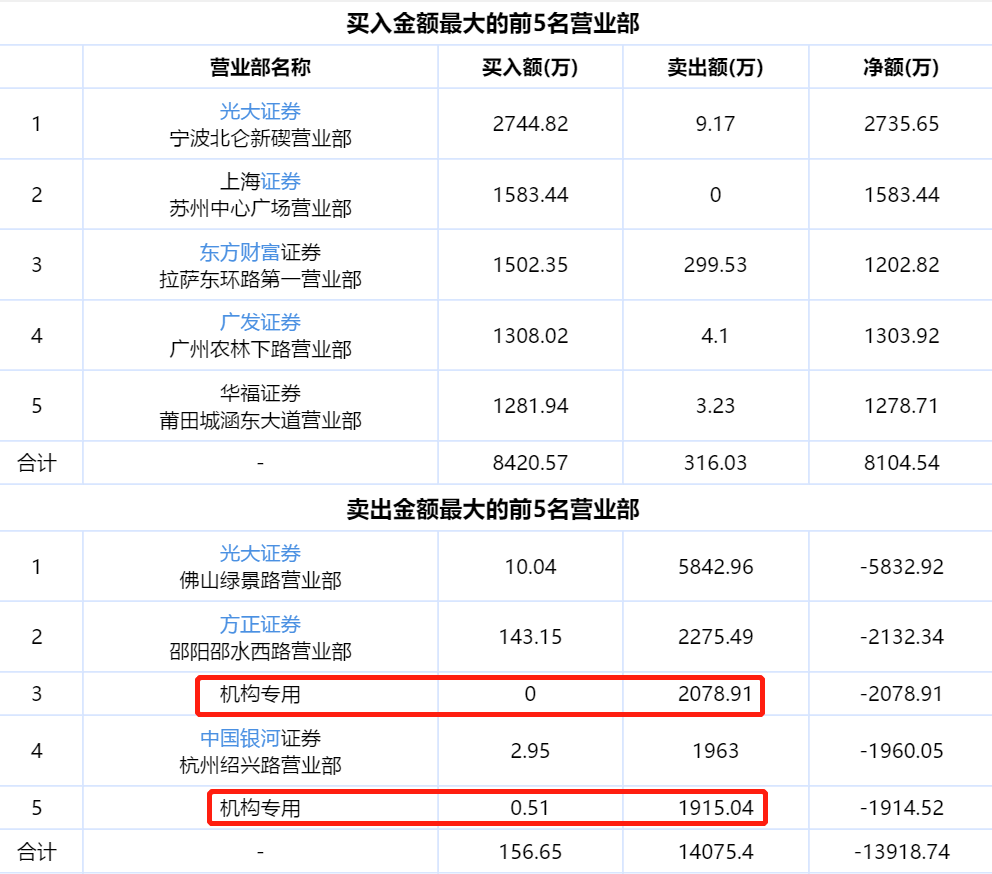
Task: Open the 方正证券 link
Action: coord(260,624)
